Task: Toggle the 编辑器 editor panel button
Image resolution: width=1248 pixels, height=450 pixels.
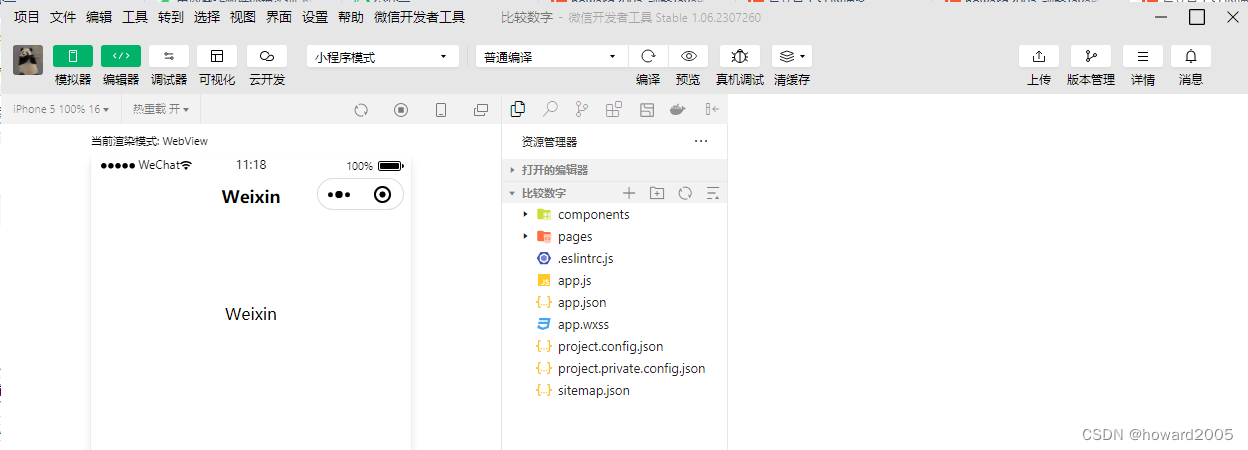Action: (x=121, y=56)
